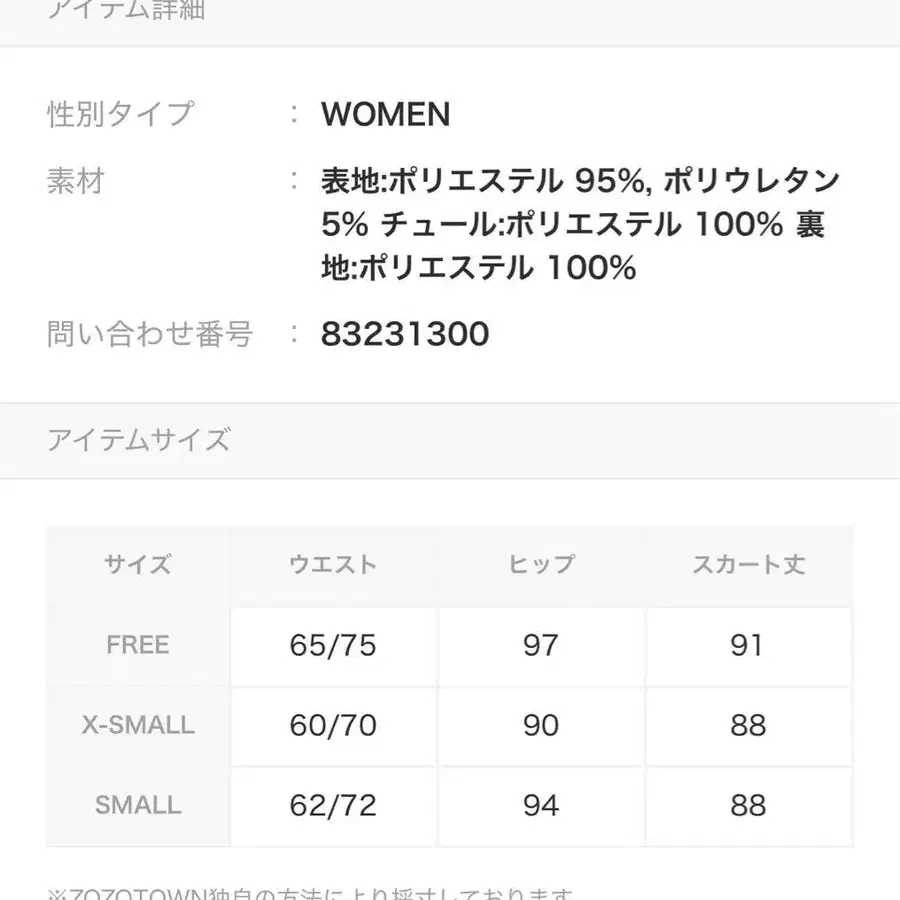Screen dimensions: 900x900
Task: Click the サイズ column header
Action: click(138, 565)
